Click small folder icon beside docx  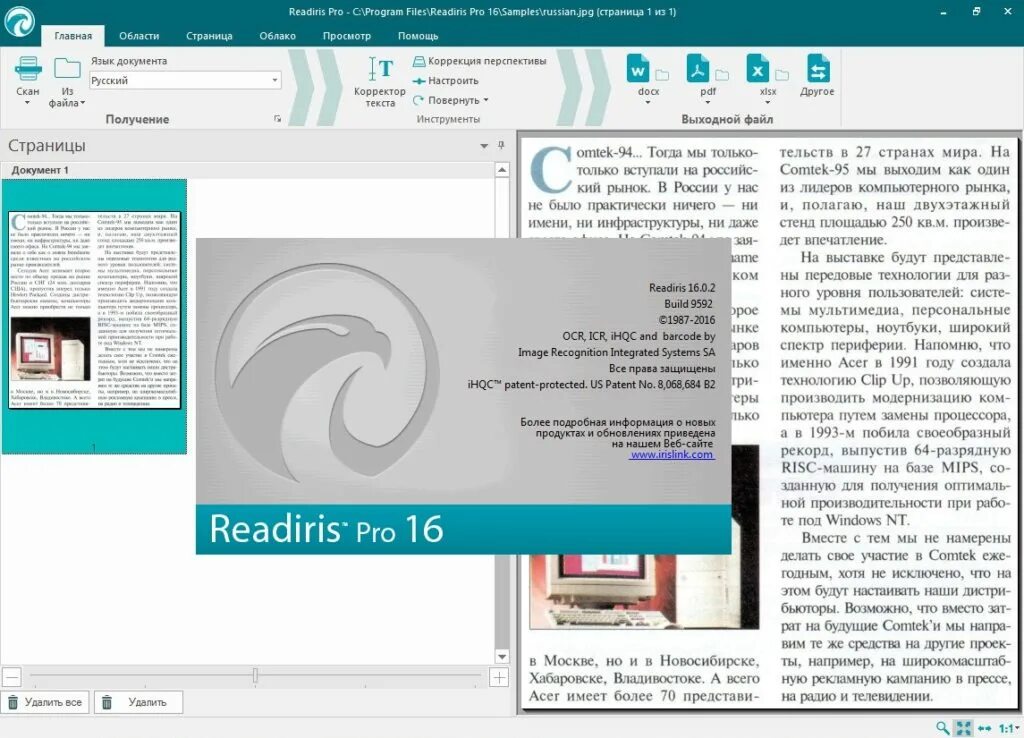[x=662, y=75]
